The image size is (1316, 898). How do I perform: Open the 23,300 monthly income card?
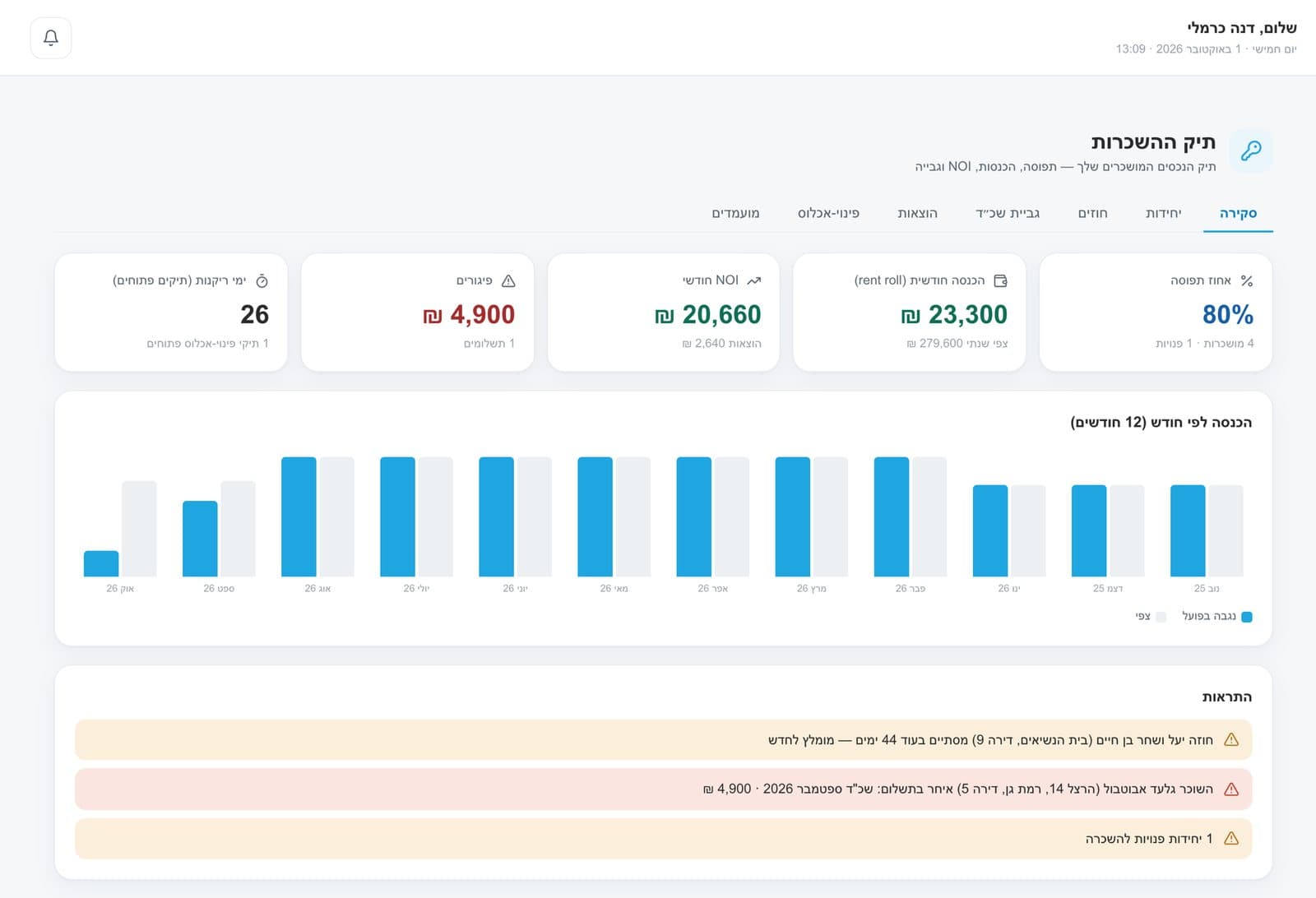[x=910, y=312]
